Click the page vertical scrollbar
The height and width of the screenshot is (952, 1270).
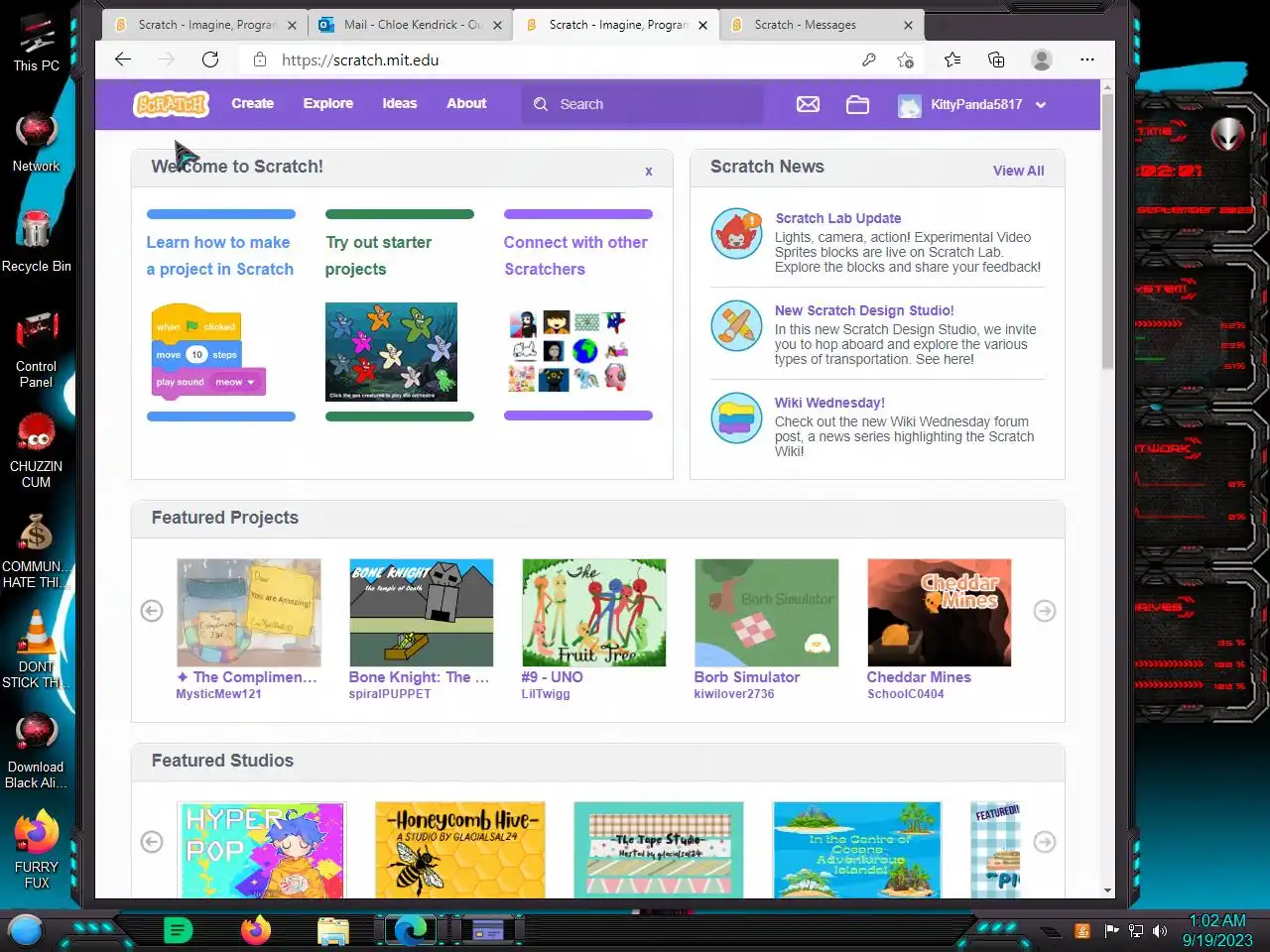1107,233
